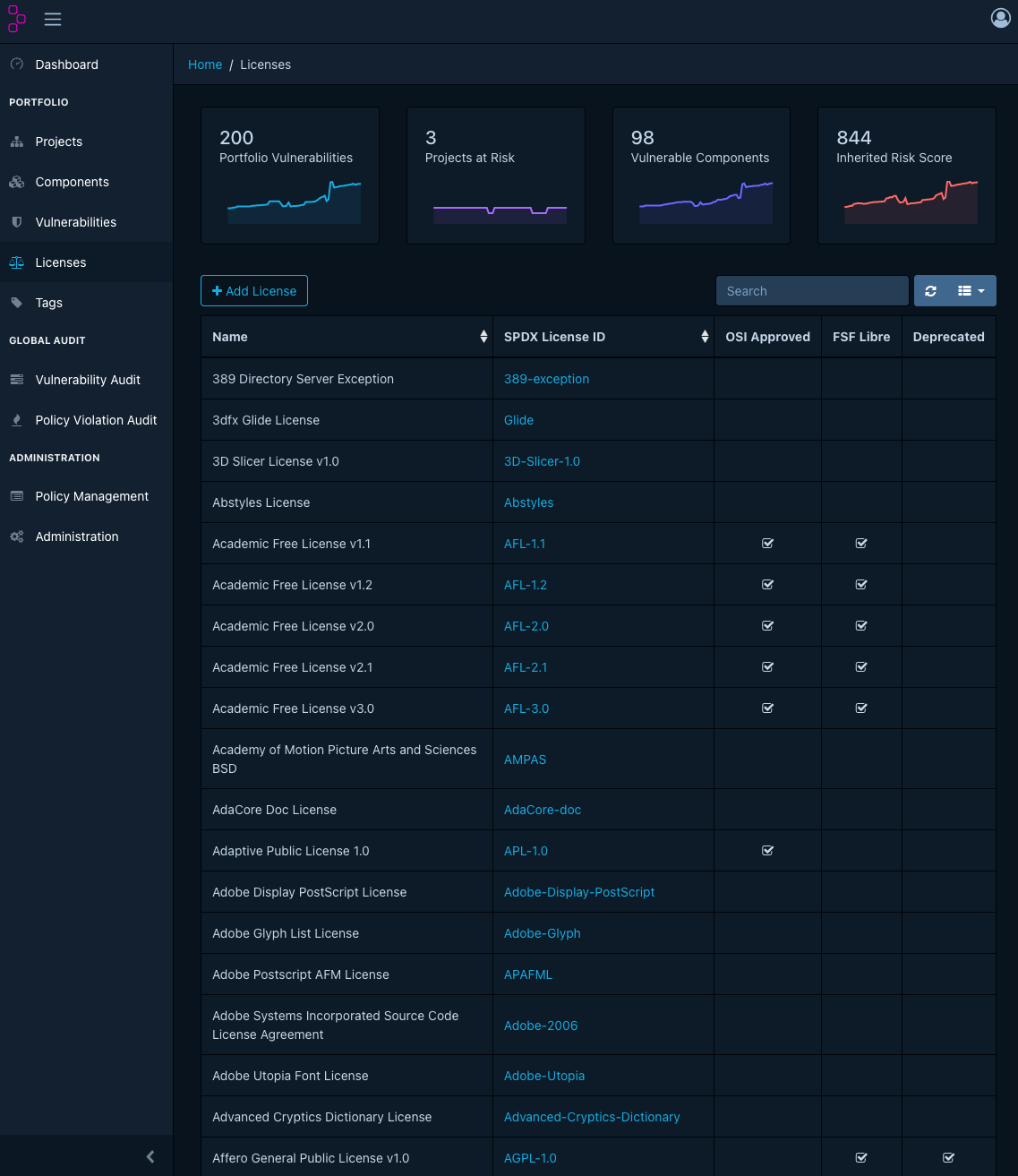Screen dimensions: 1018x1176
Task: Click OSI Approved check for AFL-1.2
Action: [767, 585]
